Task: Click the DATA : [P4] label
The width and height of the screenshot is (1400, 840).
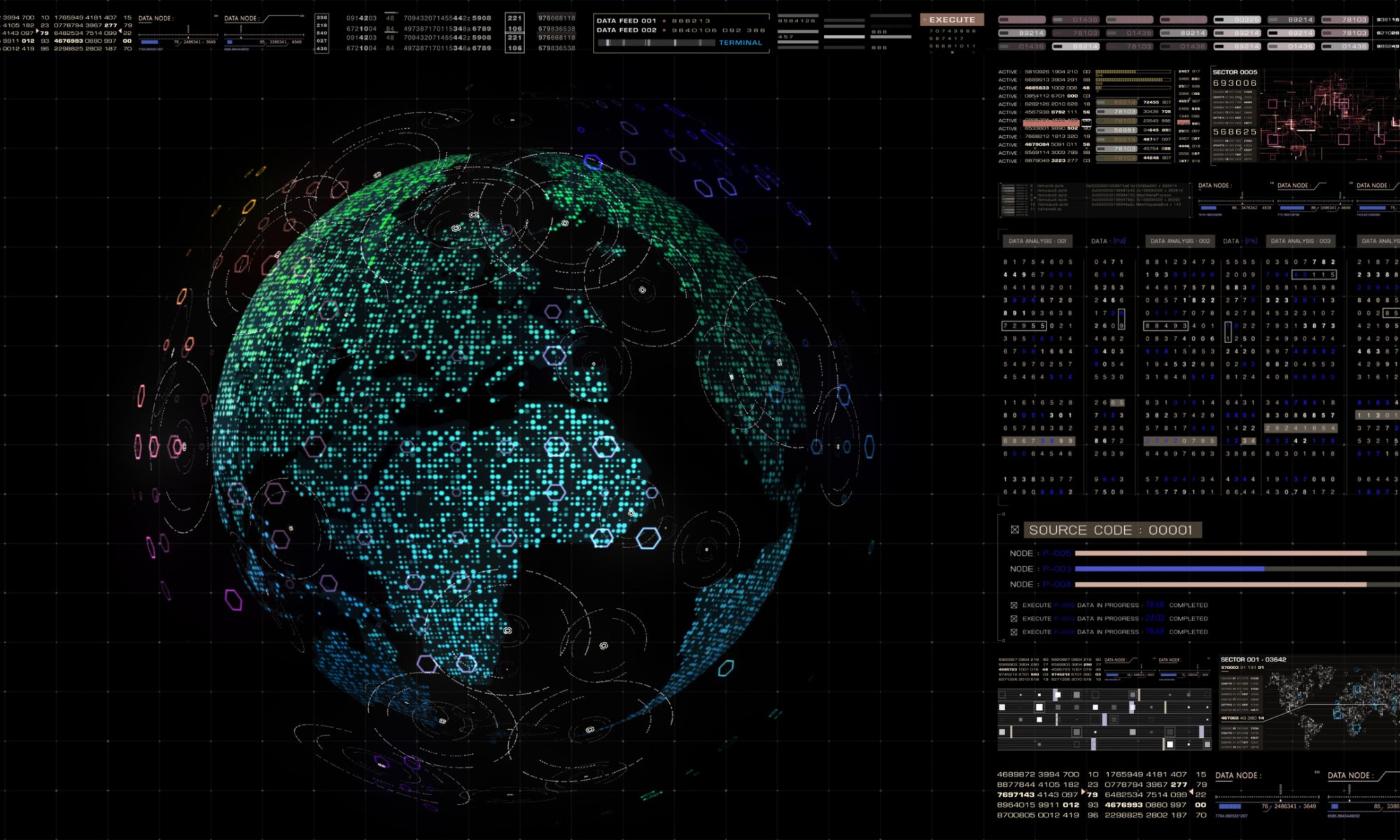Action: [1108, 241]
